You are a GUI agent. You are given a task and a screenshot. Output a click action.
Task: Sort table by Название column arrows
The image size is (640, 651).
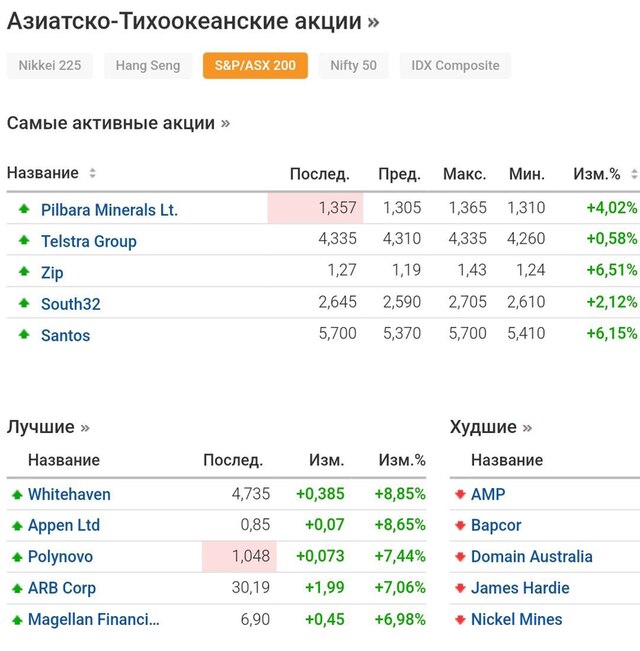93,173
